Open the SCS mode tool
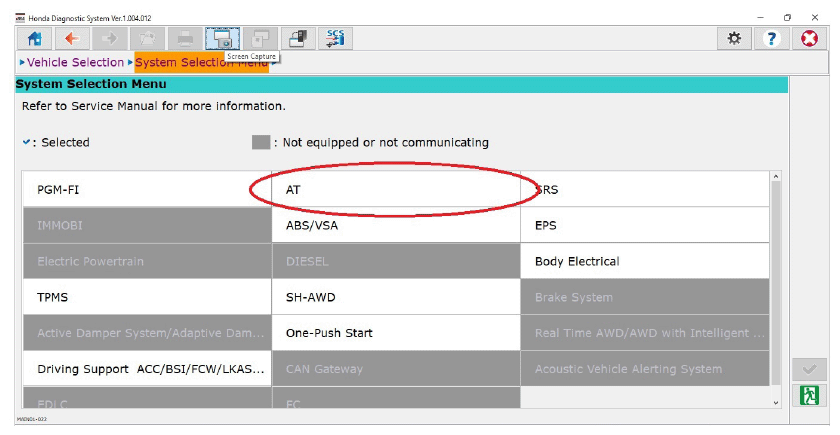Screen dimensions: 840x435 pos(335,38)
